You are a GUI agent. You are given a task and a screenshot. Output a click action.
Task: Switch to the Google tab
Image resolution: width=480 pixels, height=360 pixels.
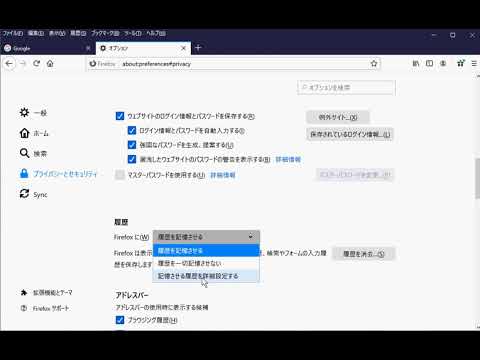pos(48,48)
